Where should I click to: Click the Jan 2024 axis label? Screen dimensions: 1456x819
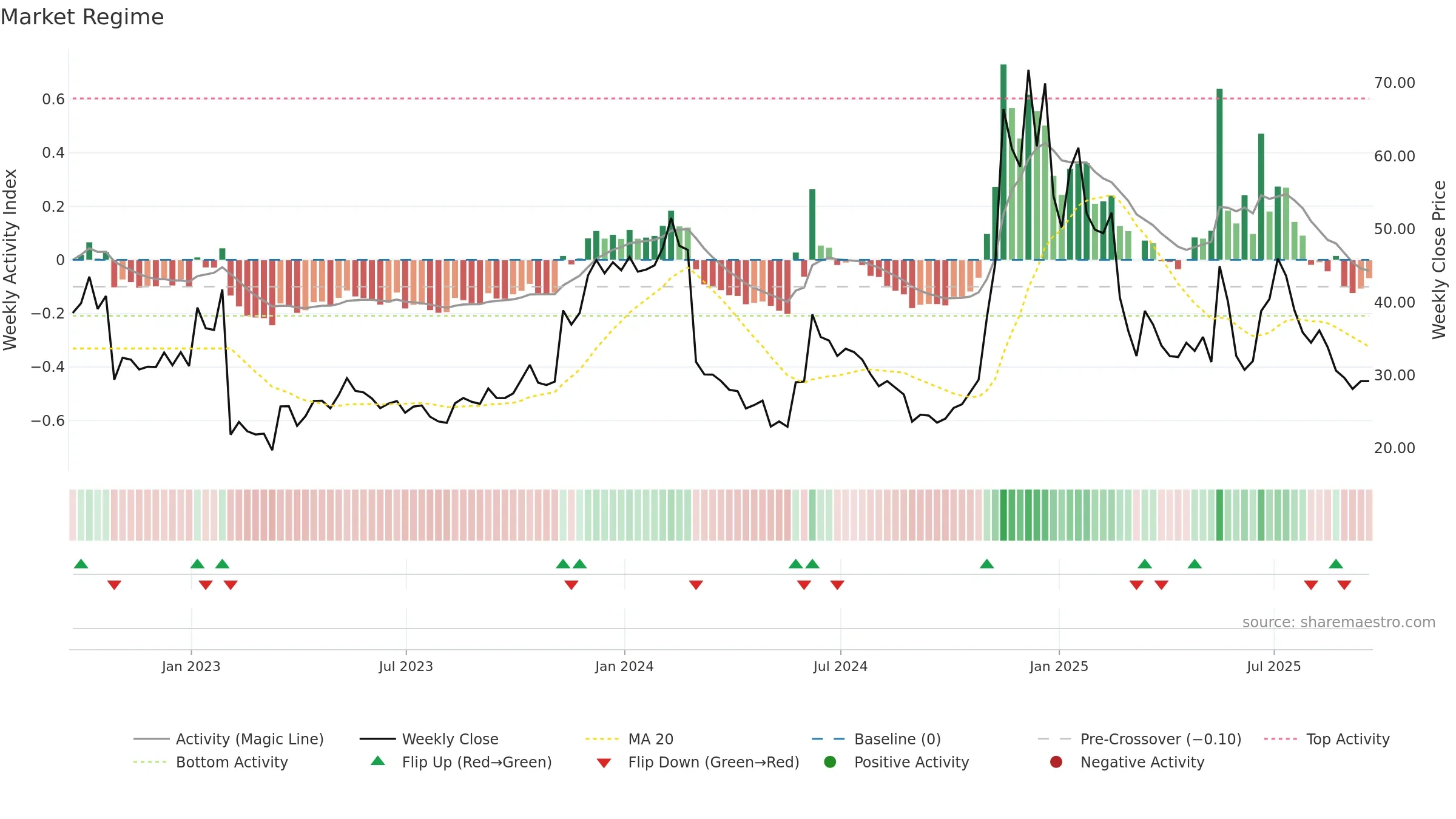pyautogui.click(x=624, y=666)
